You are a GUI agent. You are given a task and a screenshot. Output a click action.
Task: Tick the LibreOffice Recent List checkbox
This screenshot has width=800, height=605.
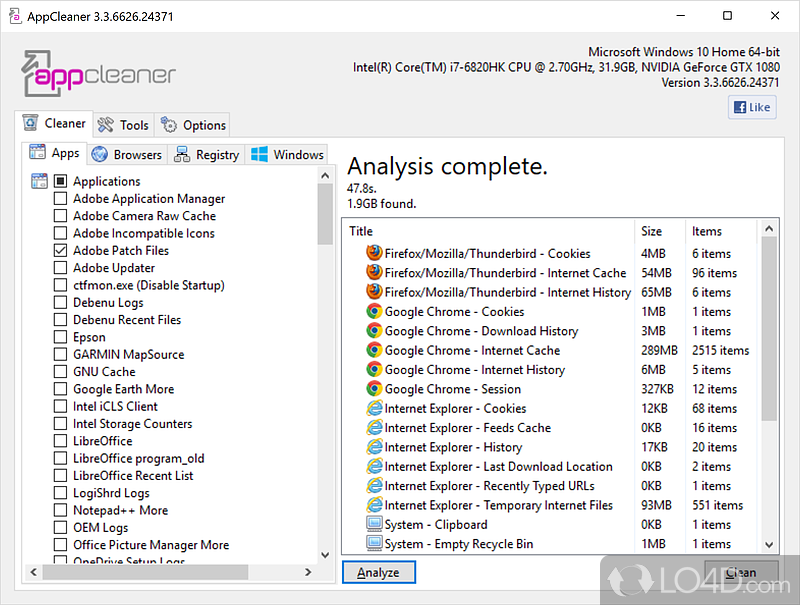pos(61,476)
